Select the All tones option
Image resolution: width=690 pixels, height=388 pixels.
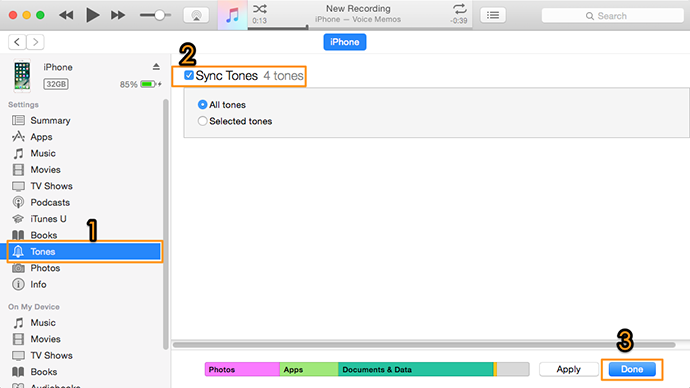coord(202,105)
